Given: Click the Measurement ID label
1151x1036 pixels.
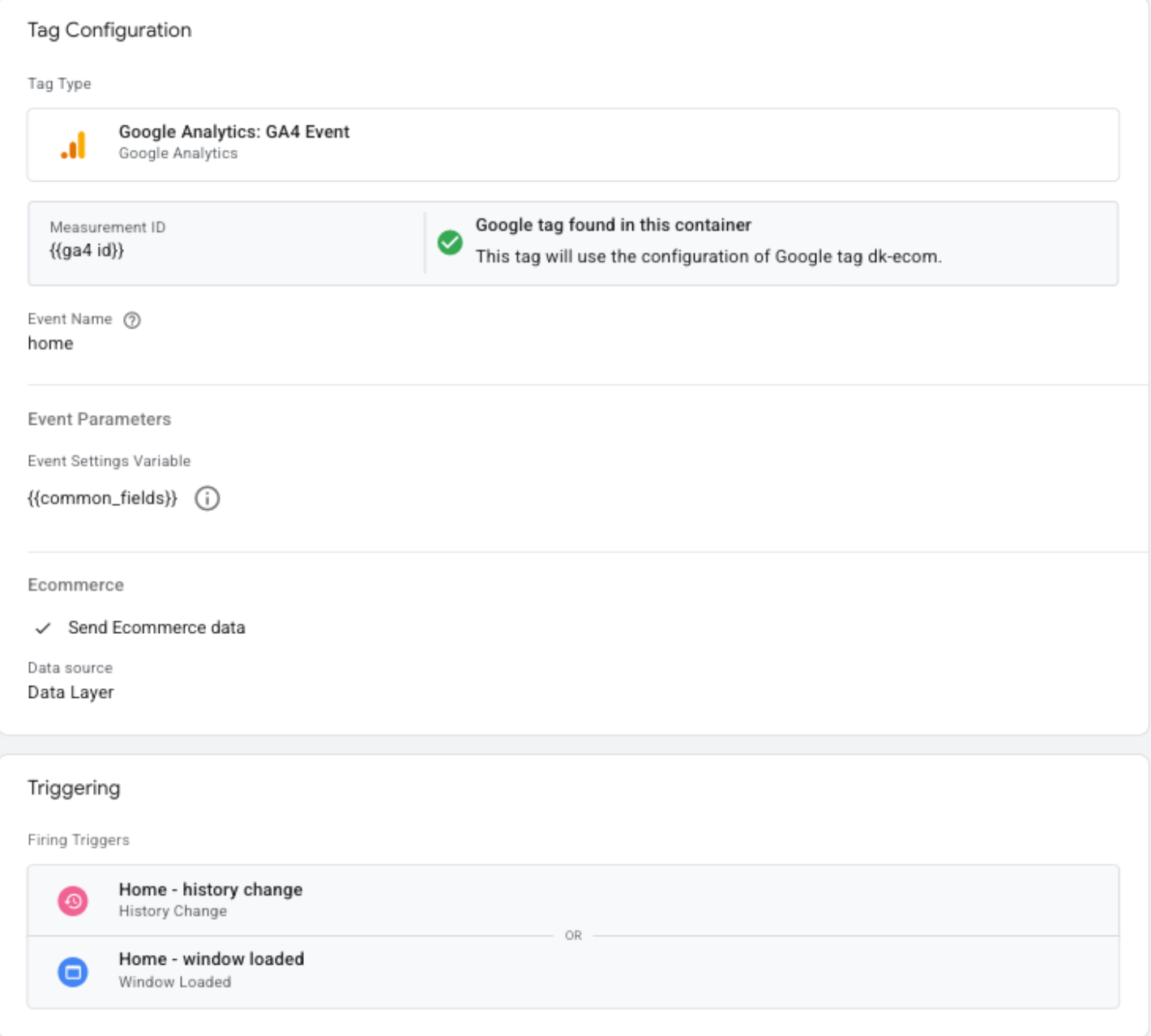Looking at the screenshot, I should pos(108,228).
